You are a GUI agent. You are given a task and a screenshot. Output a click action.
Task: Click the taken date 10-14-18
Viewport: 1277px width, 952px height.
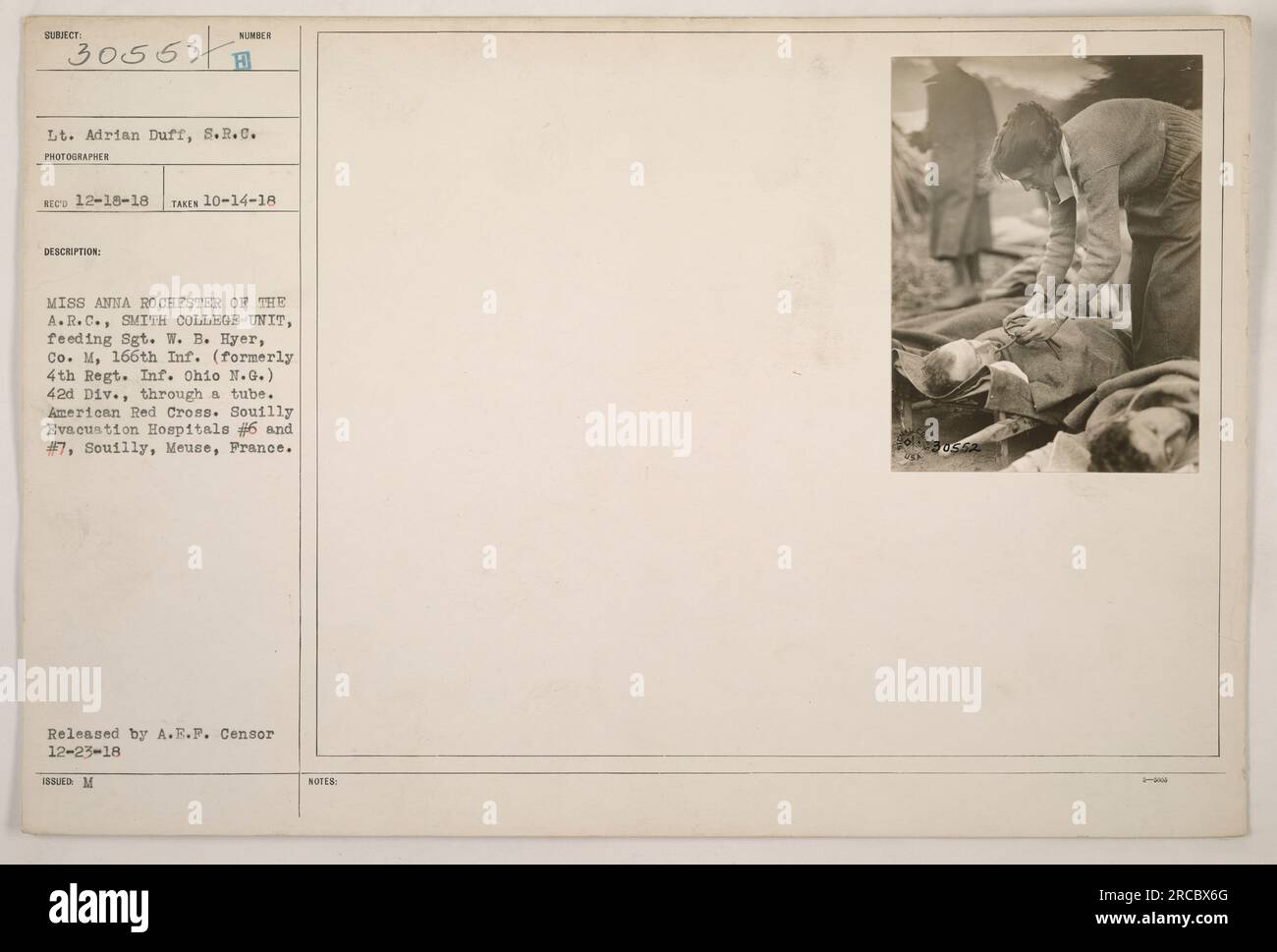(238, 200)
